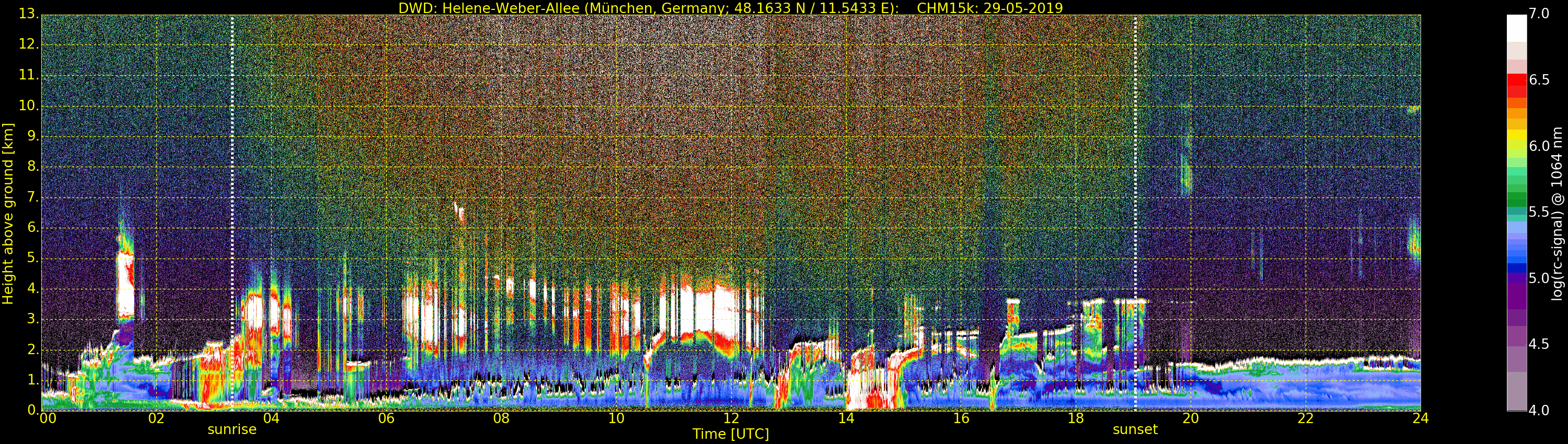
Task: Click the time axis tick label "10"
Action: pos(616,418)
